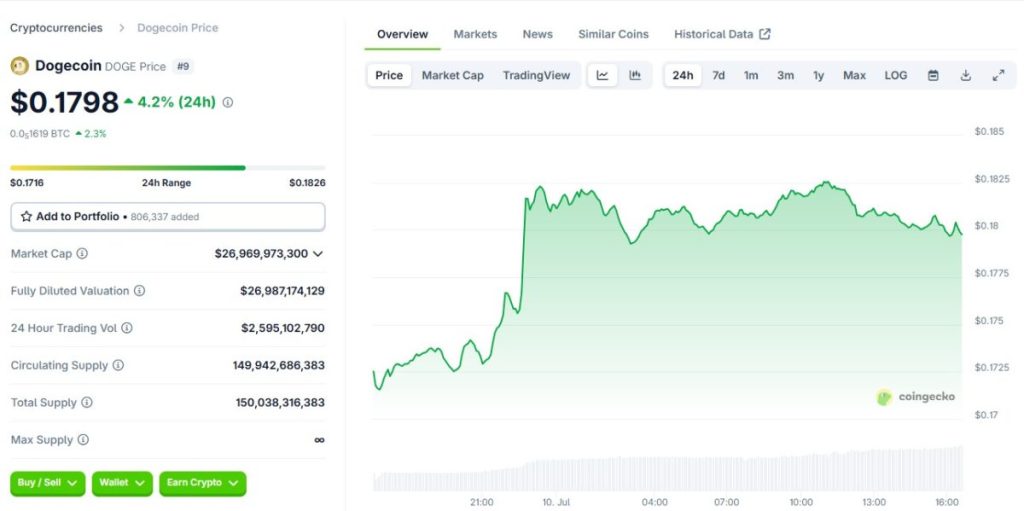Click info icon next to Market Cap
The image size is (1024, 511).
click(x=83, y=254)
